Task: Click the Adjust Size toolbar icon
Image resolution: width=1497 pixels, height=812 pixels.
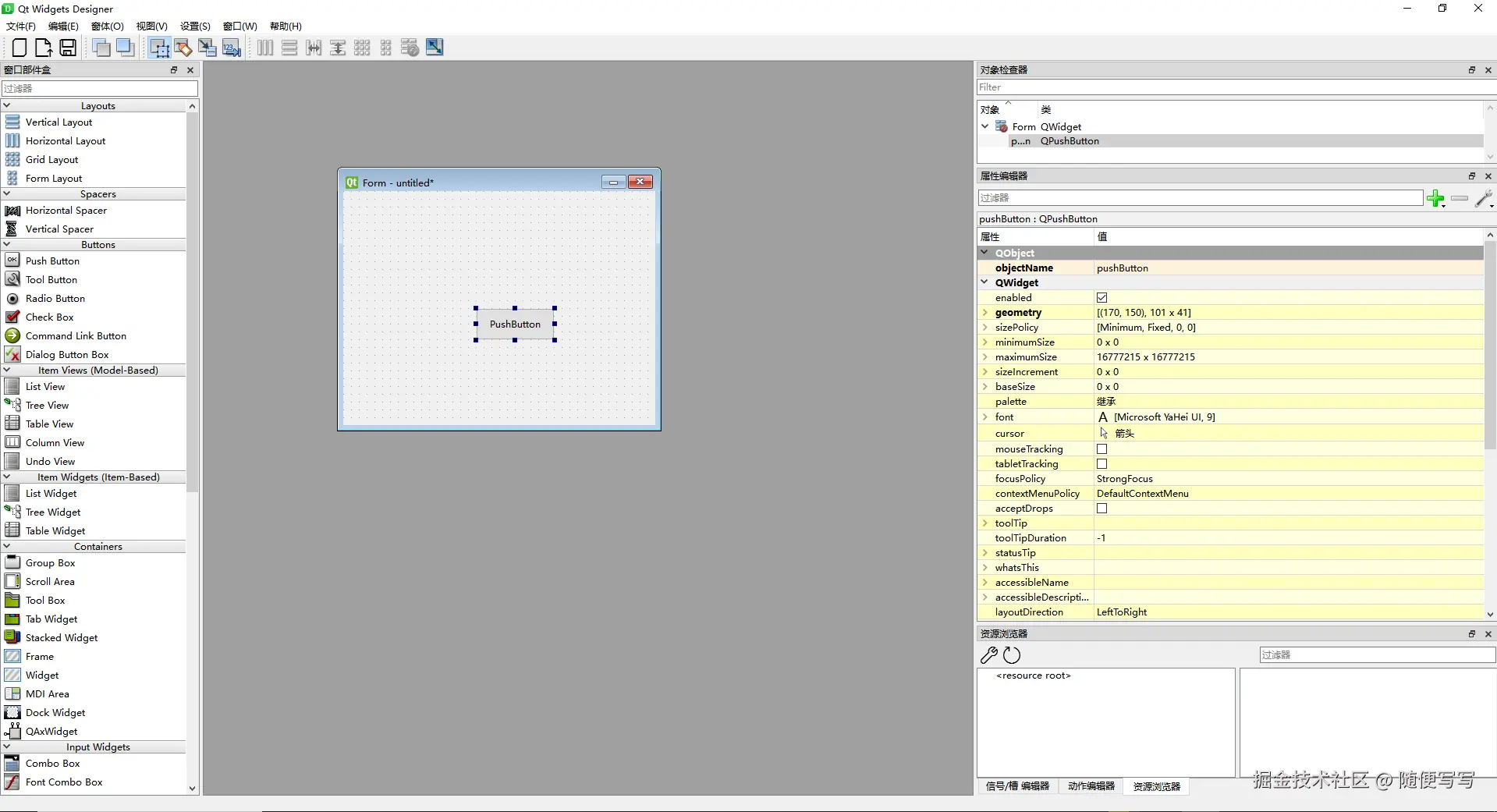Action: coord(435,48)
